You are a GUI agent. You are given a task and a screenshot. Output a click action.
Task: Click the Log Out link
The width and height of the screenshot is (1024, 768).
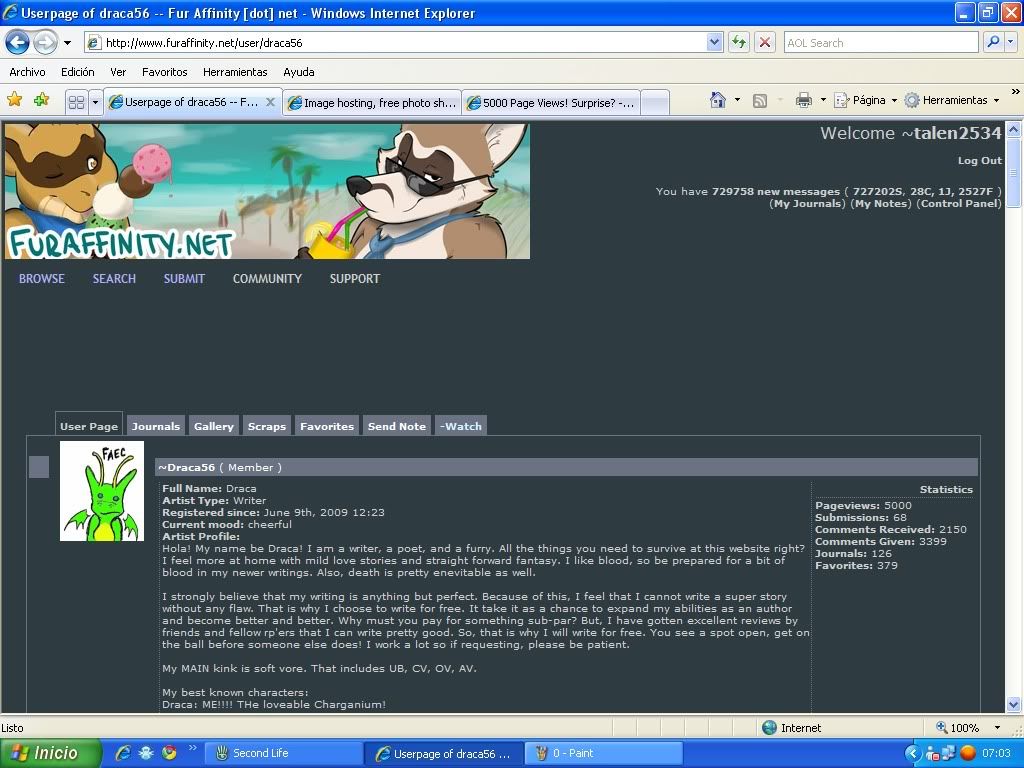(x=979, y=160)
